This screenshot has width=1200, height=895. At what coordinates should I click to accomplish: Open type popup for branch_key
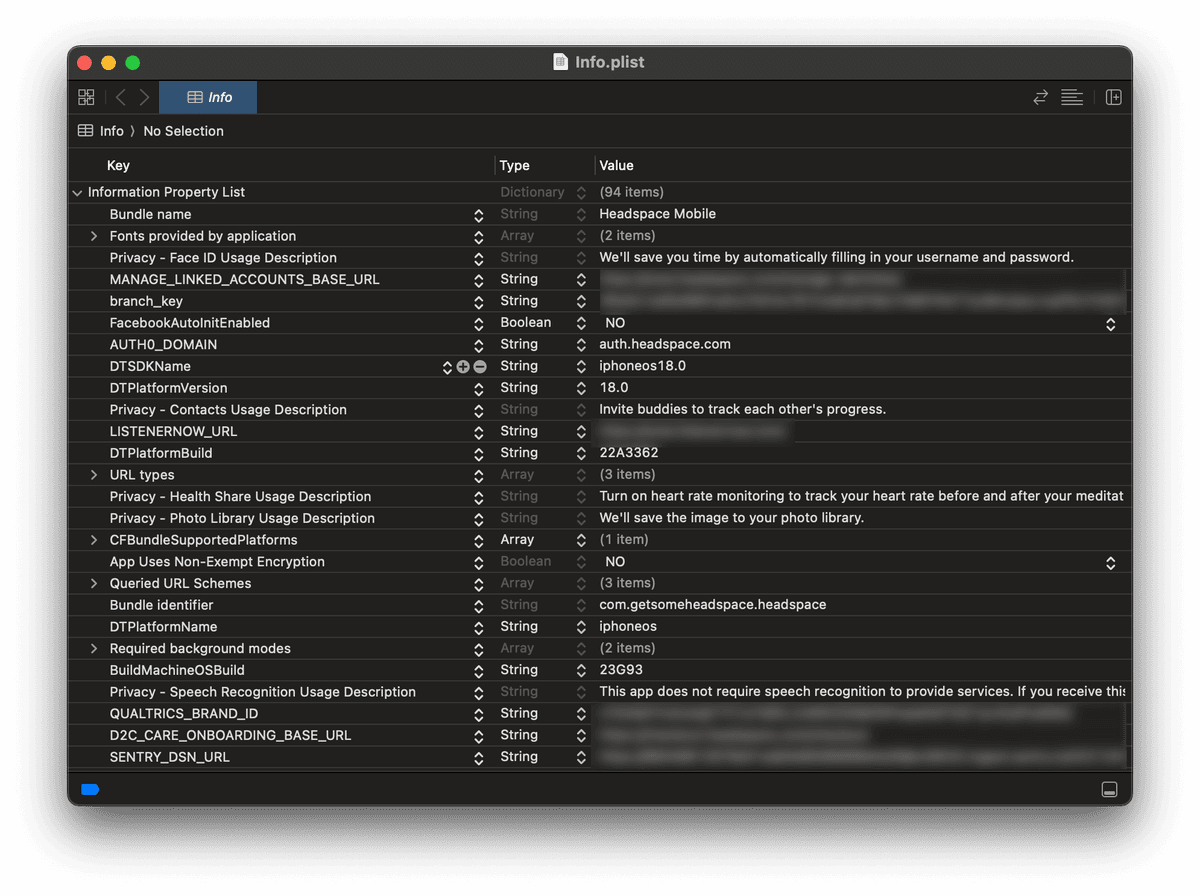581,301
